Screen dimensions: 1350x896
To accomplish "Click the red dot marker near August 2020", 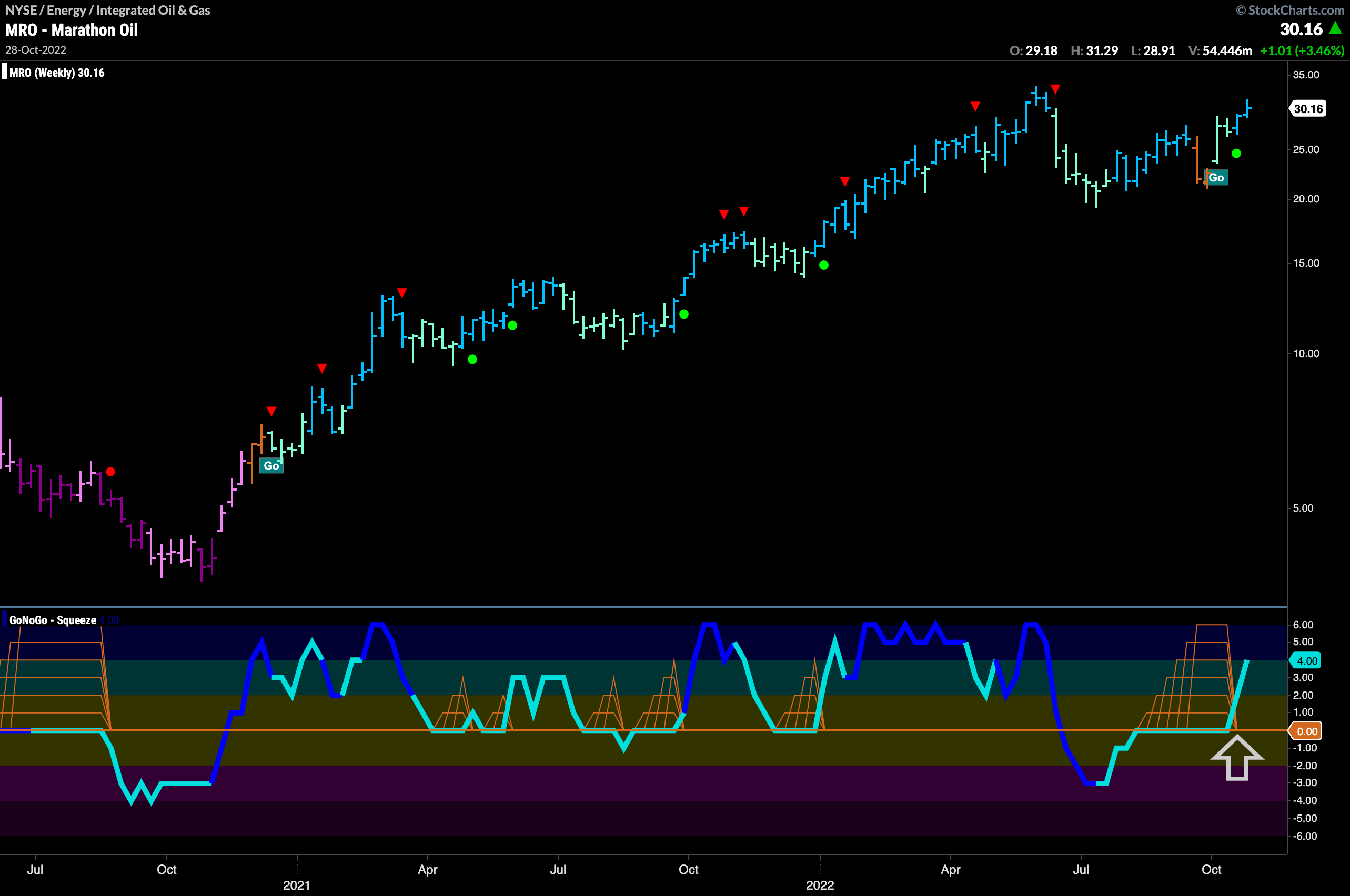I will (111, 472).
